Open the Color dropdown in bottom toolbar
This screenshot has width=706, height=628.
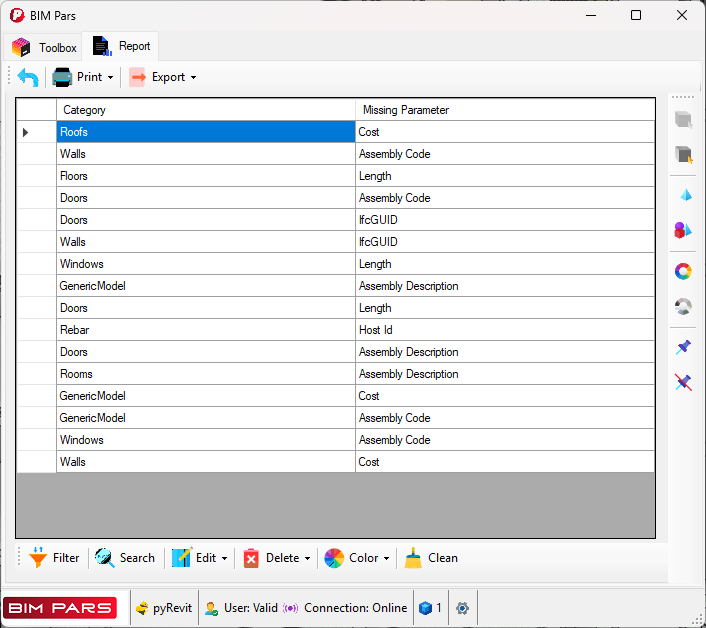(x=358, y=558)
